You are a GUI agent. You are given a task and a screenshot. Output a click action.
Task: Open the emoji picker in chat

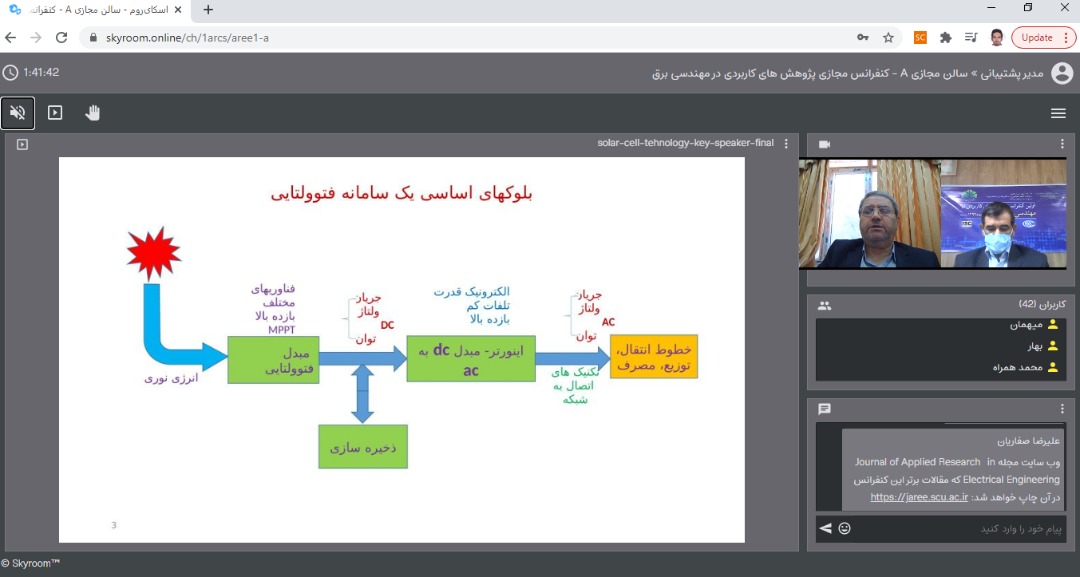(x=844, y=529)
